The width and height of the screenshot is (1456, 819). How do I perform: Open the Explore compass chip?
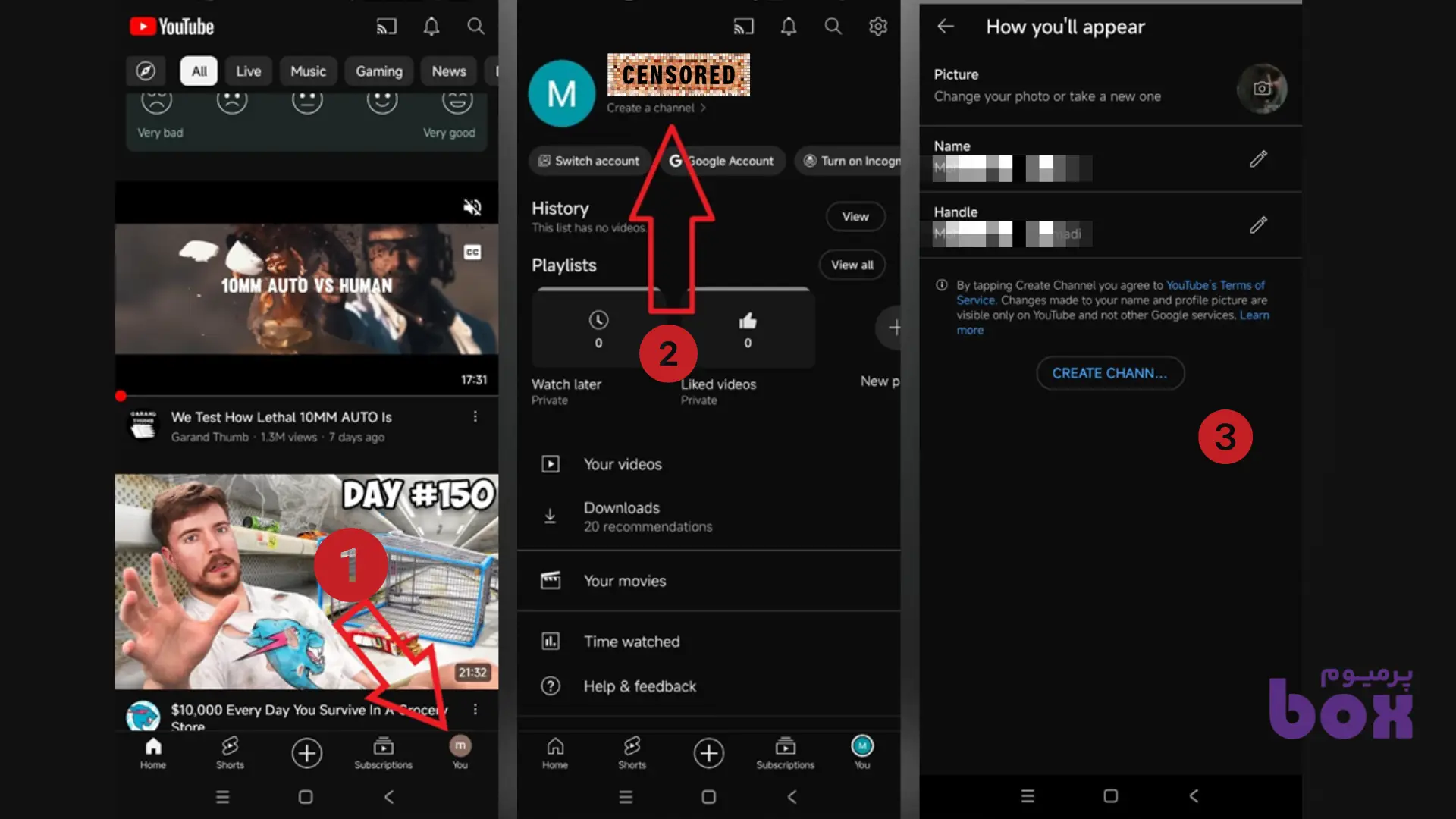click(146, 71)
